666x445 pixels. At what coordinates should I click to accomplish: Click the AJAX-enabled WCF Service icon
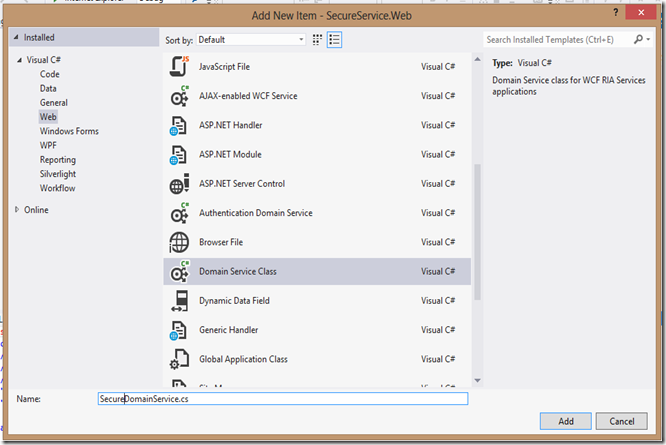[179, 96]
